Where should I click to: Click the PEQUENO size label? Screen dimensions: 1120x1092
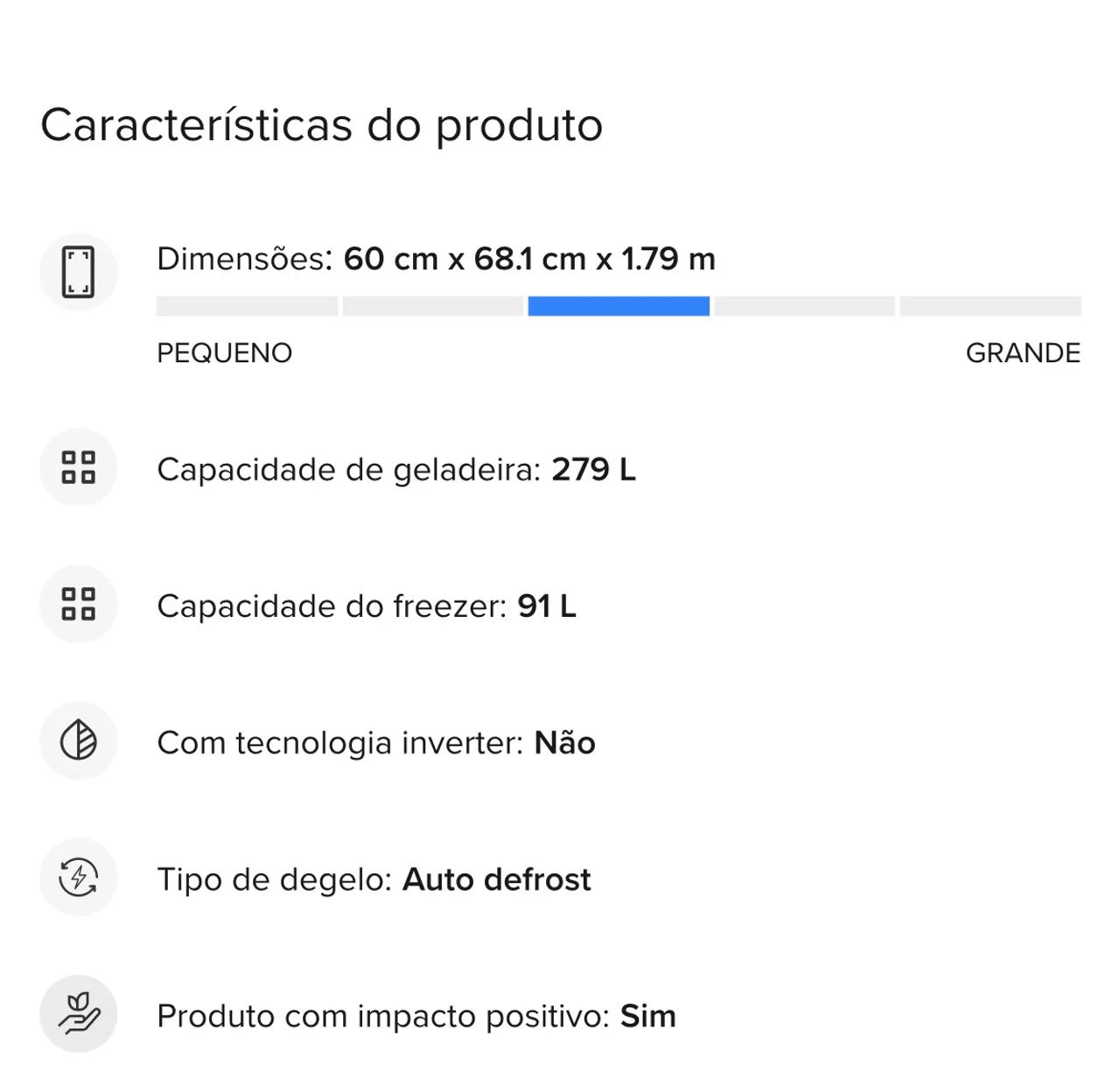(224, 353)
